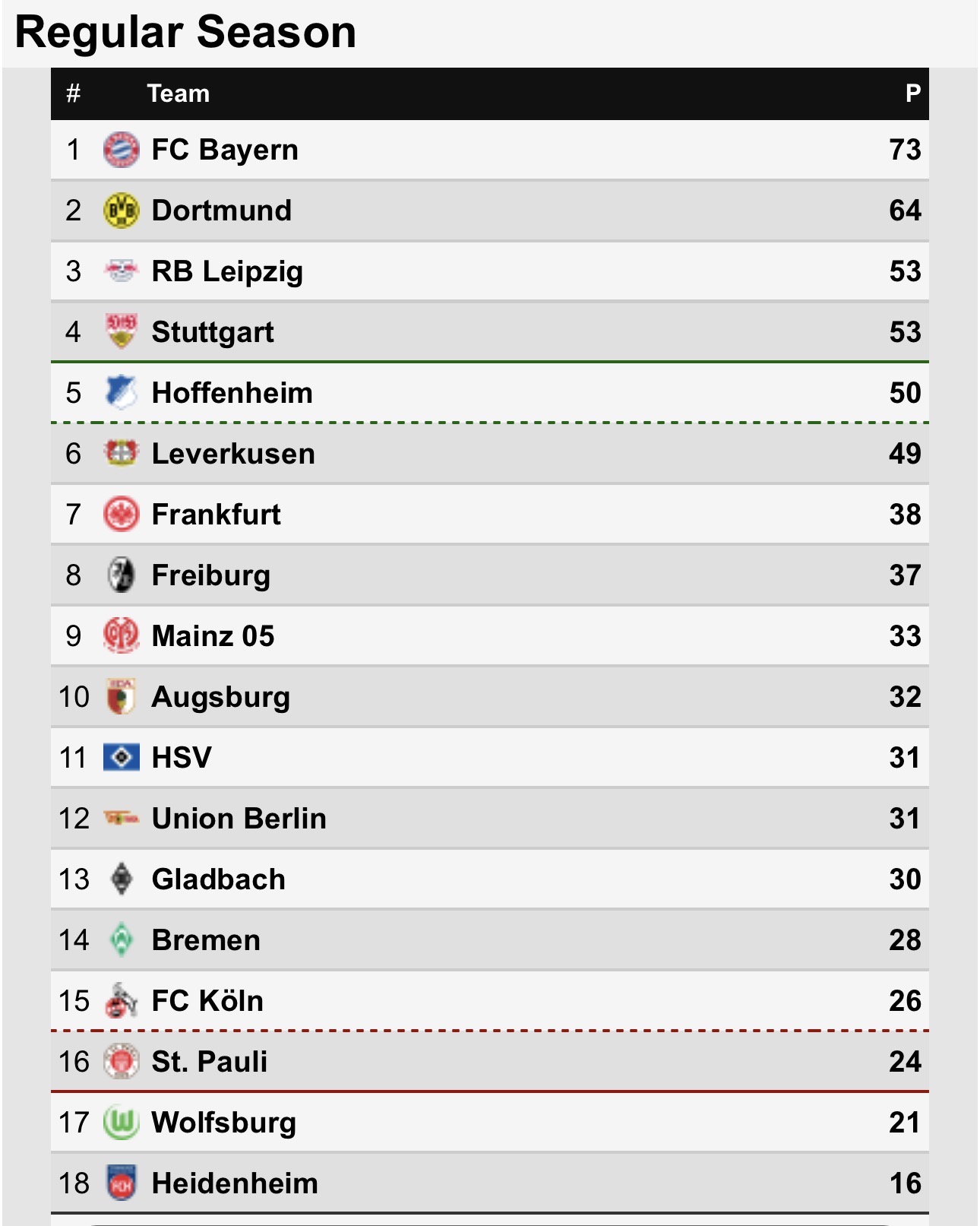This screenshot has height=1226, width=980.
Task: Click the FC Bayern club crest
Action: pyautogui.click(x=121, y=150)
